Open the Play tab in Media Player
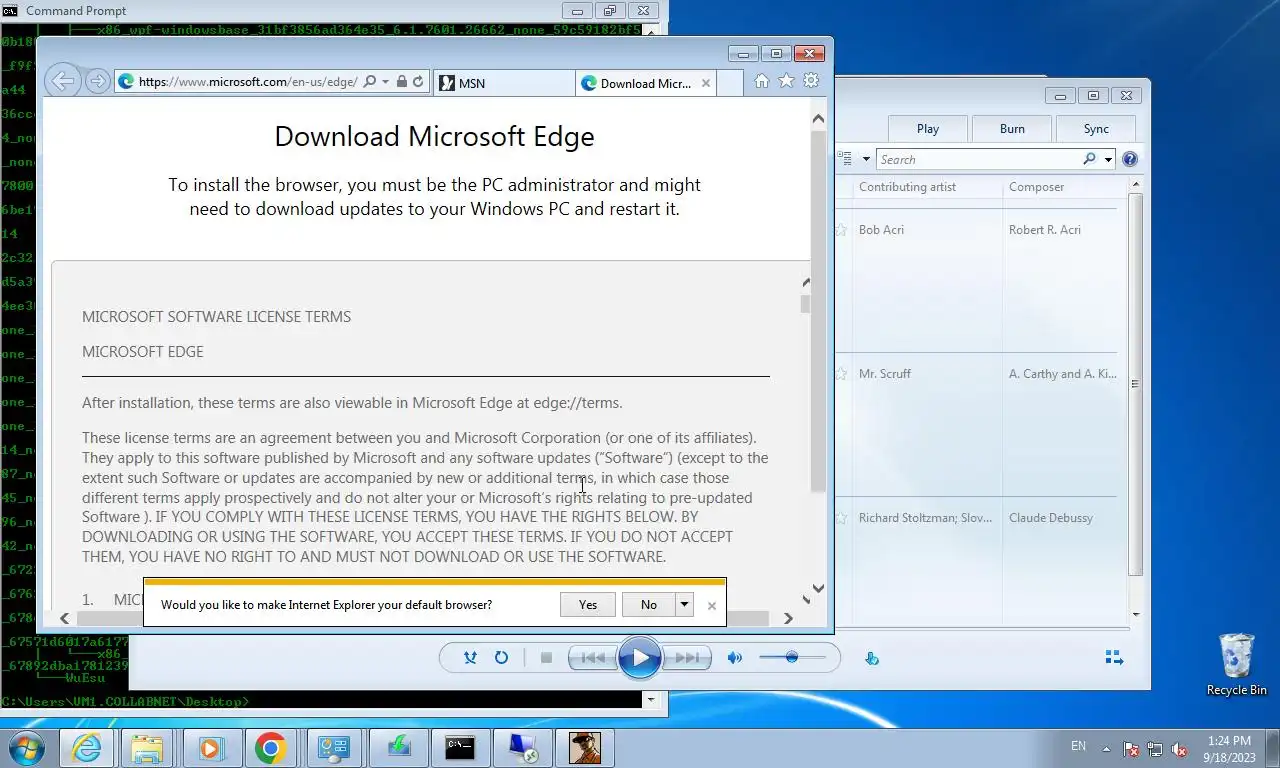 pos(928,128)
